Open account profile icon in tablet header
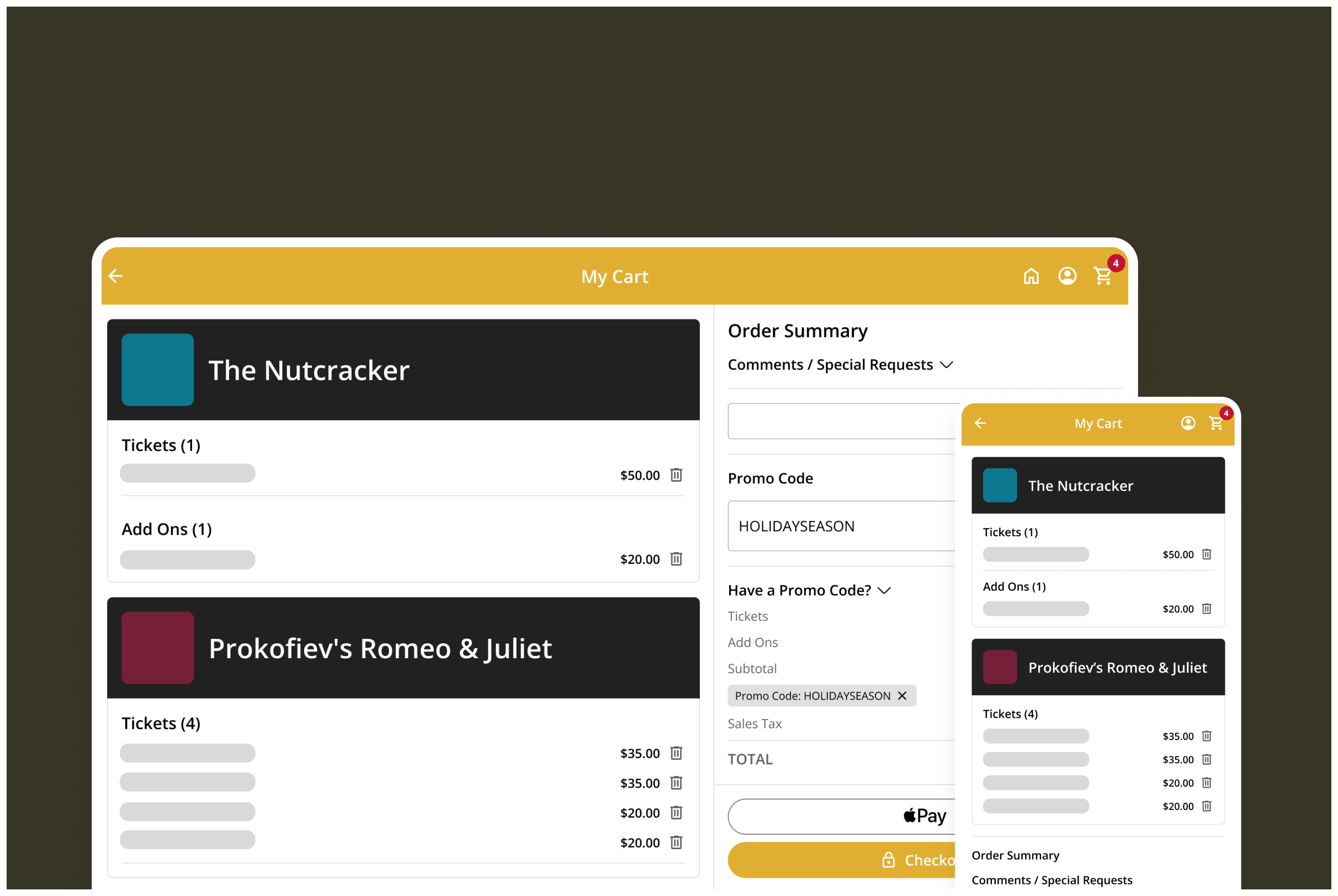Screen dimensions: 1338x896 tap(1066, 276)
